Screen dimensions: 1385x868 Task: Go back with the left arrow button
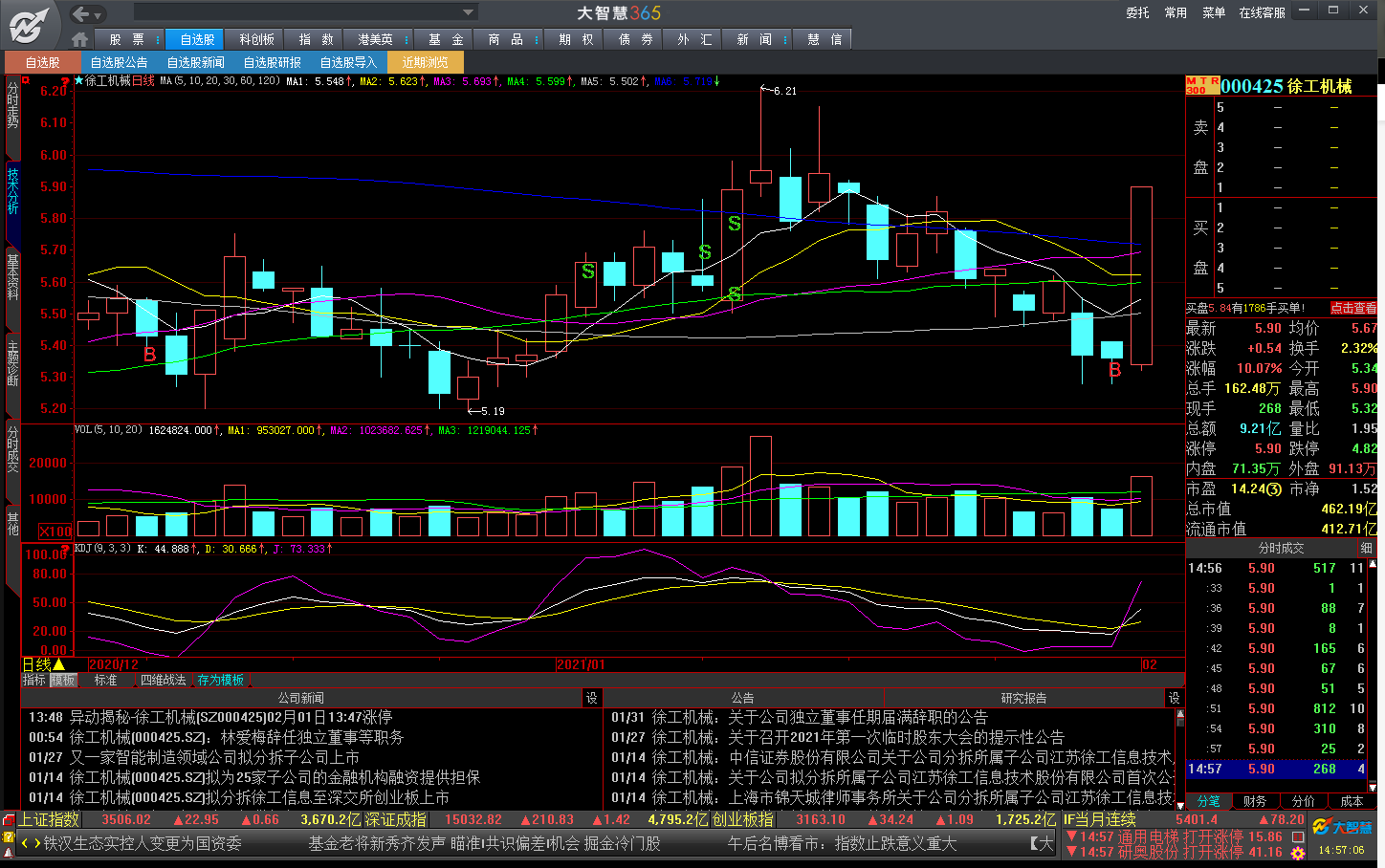[x=81, y=13]
